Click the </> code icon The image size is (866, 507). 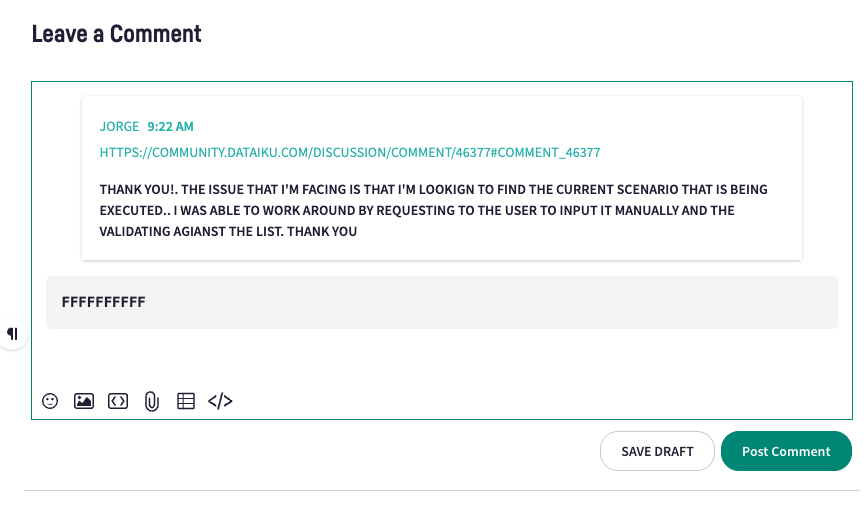tap(220, 401)
